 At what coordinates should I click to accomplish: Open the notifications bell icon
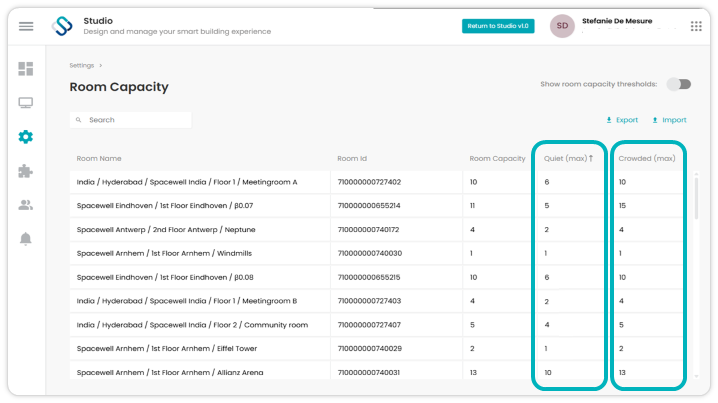pos(26,239)
